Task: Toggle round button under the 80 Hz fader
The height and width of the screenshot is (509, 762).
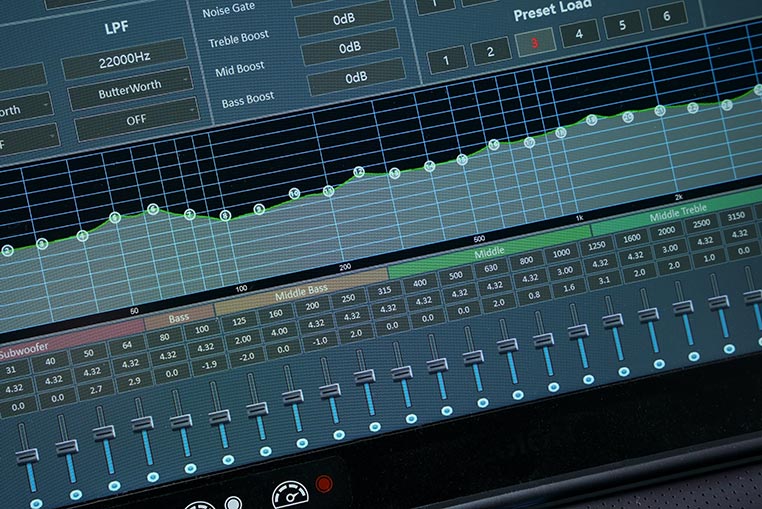Action: click(x=190, y=469)
